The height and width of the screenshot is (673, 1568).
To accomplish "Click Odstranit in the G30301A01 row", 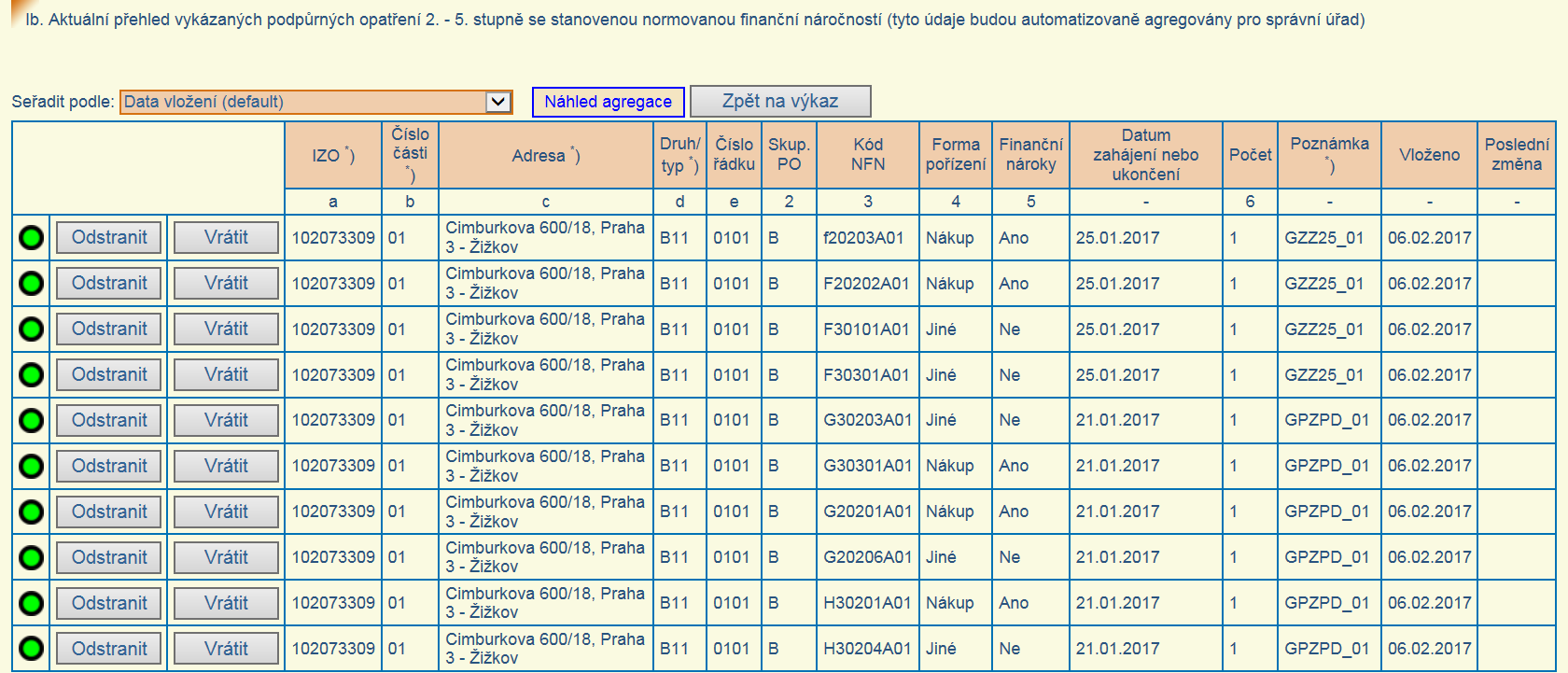I will click(x=109, y=466).
